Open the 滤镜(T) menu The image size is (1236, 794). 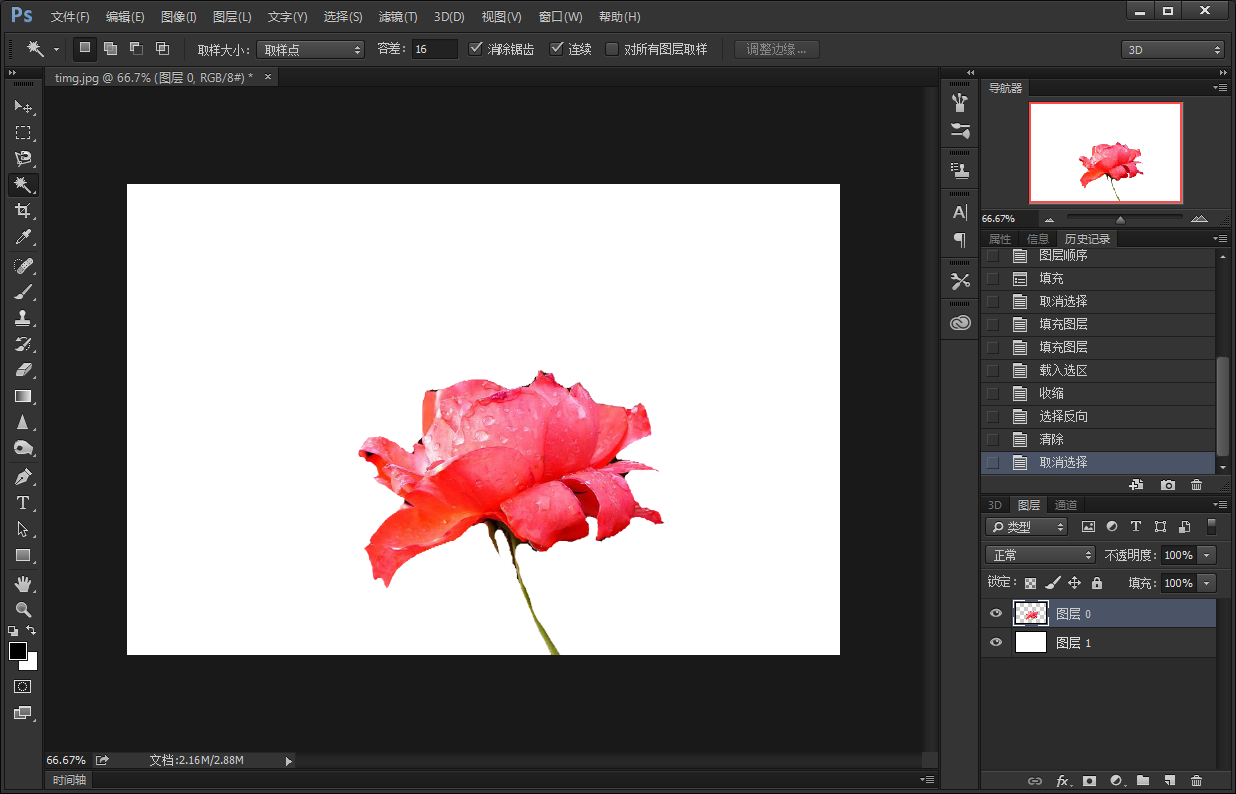[398, 17]
